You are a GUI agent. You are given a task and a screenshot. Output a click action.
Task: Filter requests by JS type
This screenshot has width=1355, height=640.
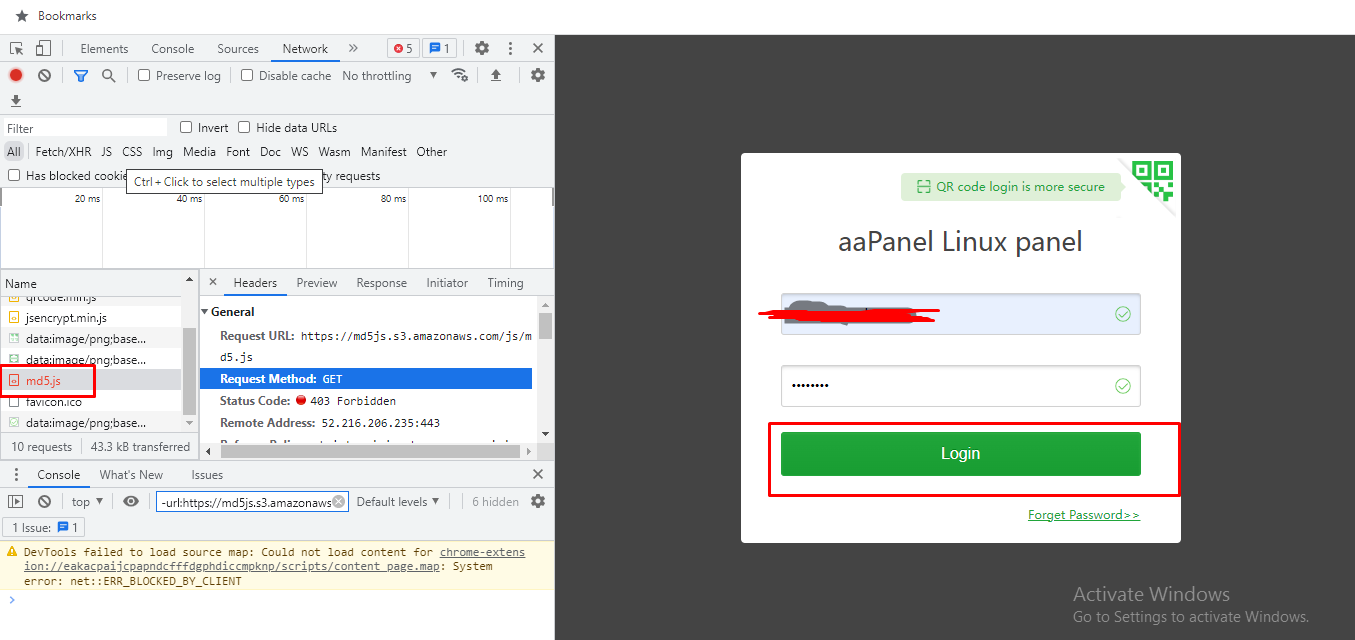pos(106,152)
